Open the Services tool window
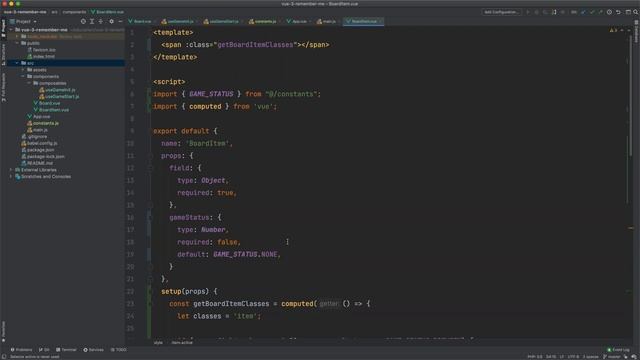 pos(93,350)
